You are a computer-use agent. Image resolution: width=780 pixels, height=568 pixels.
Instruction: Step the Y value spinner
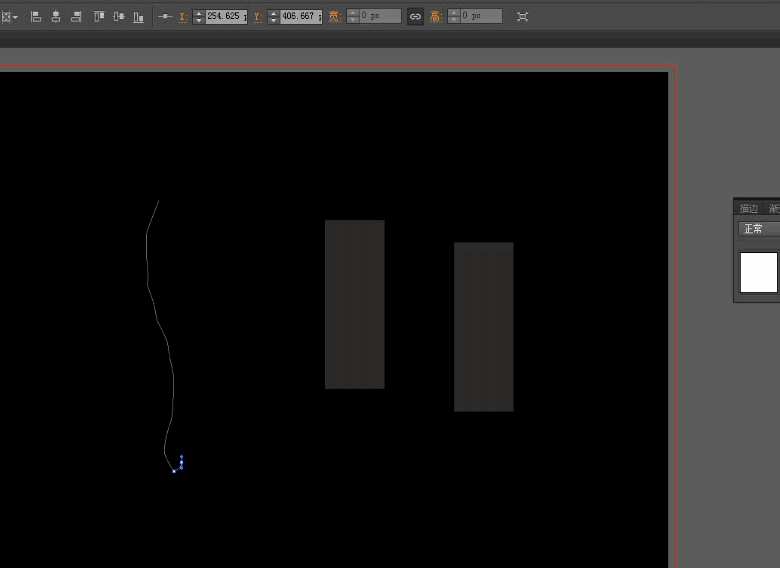tap(273, 16)
